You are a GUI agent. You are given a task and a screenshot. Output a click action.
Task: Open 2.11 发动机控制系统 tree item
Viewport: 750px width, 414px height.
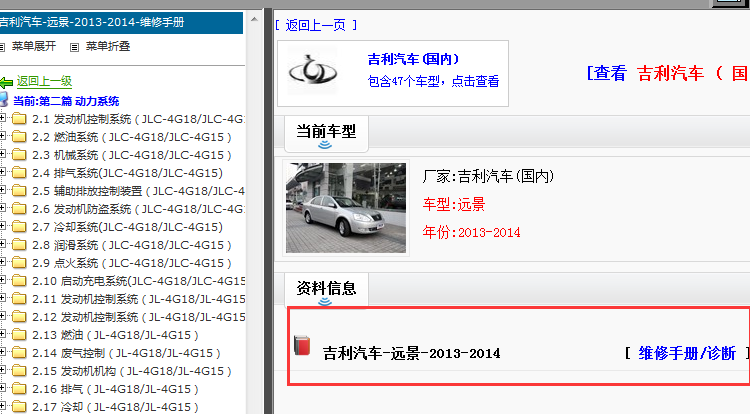pos(138,299)
